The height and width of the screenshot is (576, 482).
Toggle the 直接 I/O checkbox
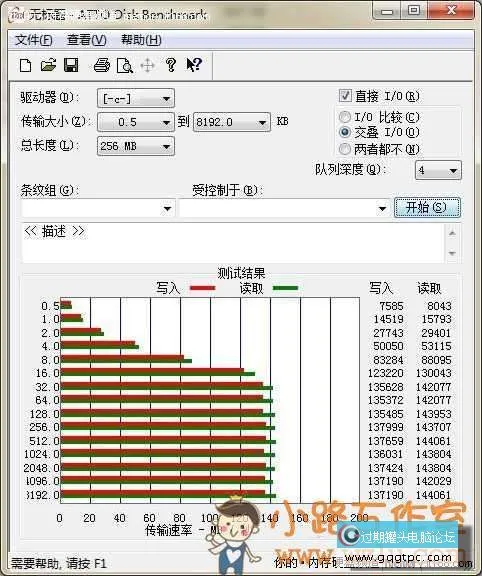(x=345, y=96)
